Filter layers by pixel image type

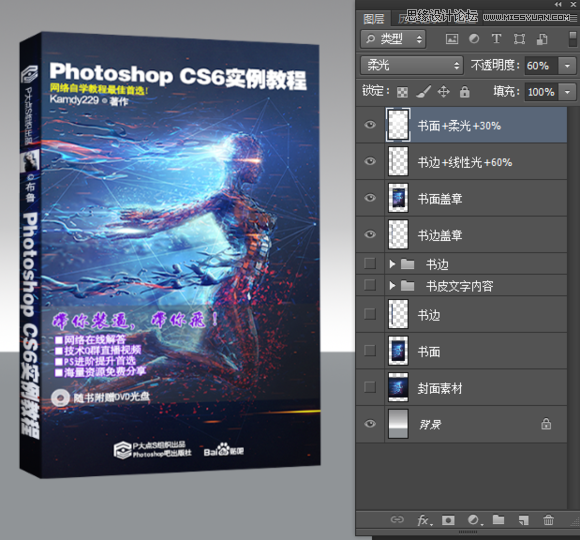[x=452, y=39]
